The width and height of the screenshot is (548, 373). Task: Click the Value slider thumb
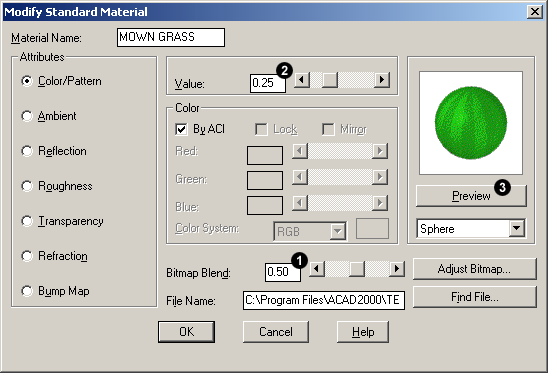point(330,80)
